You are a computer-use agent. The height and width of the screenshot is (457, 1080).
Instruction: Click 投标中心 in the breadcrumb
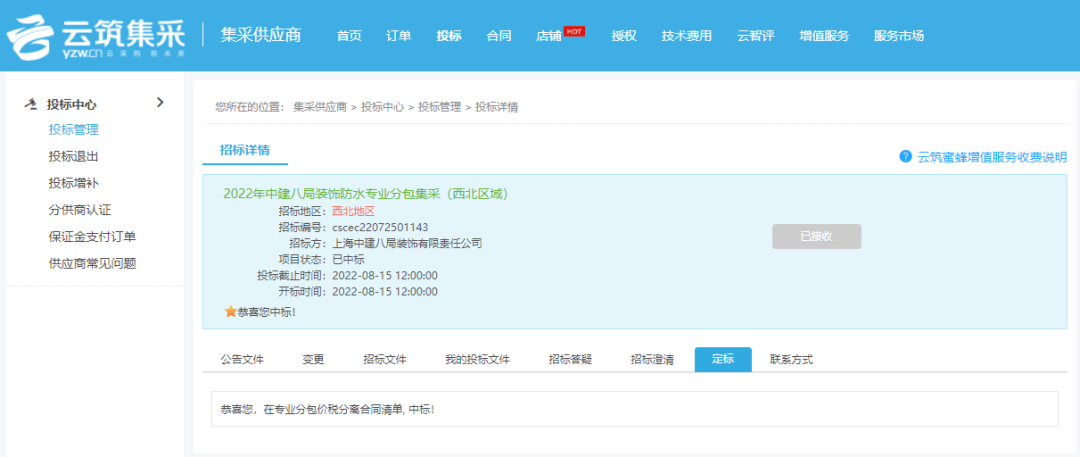[x=382, y=107]
